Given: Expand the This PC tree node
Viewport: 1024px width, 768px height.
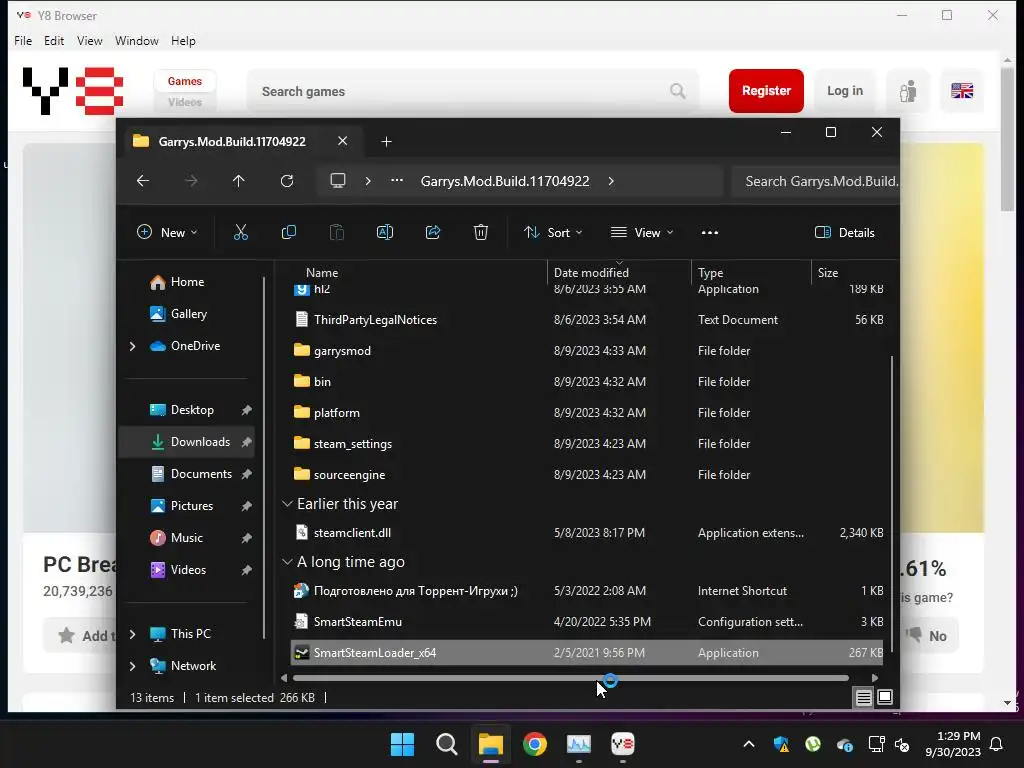Looking at the screenshot, I should click(x=133, y=634).
